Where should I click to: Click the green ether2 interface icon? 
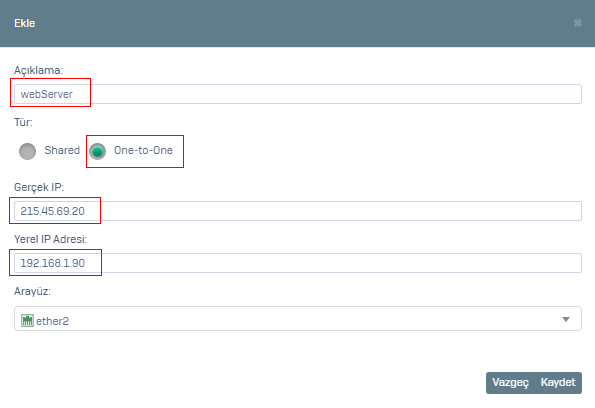pos(27,321)
